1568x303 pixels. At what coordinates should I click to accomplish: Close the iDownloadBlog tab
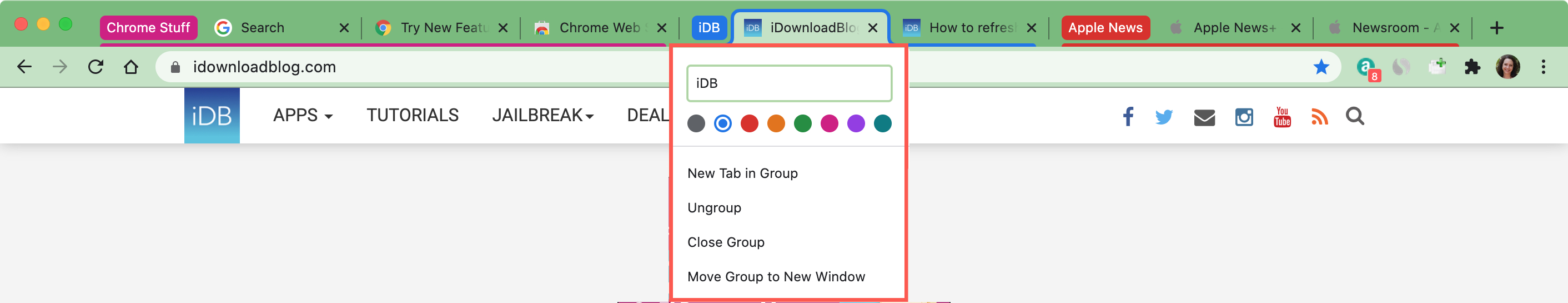pos(872,28)
